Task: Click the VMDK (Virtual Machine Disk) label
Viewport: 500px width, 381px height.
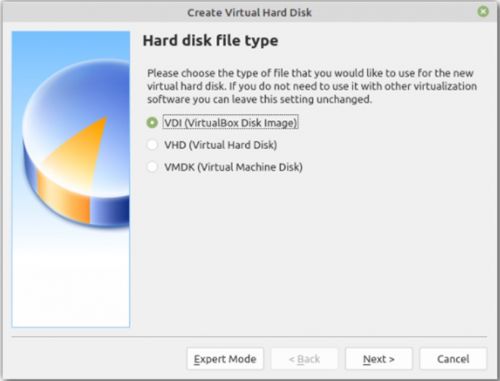Action: point(233,167)
